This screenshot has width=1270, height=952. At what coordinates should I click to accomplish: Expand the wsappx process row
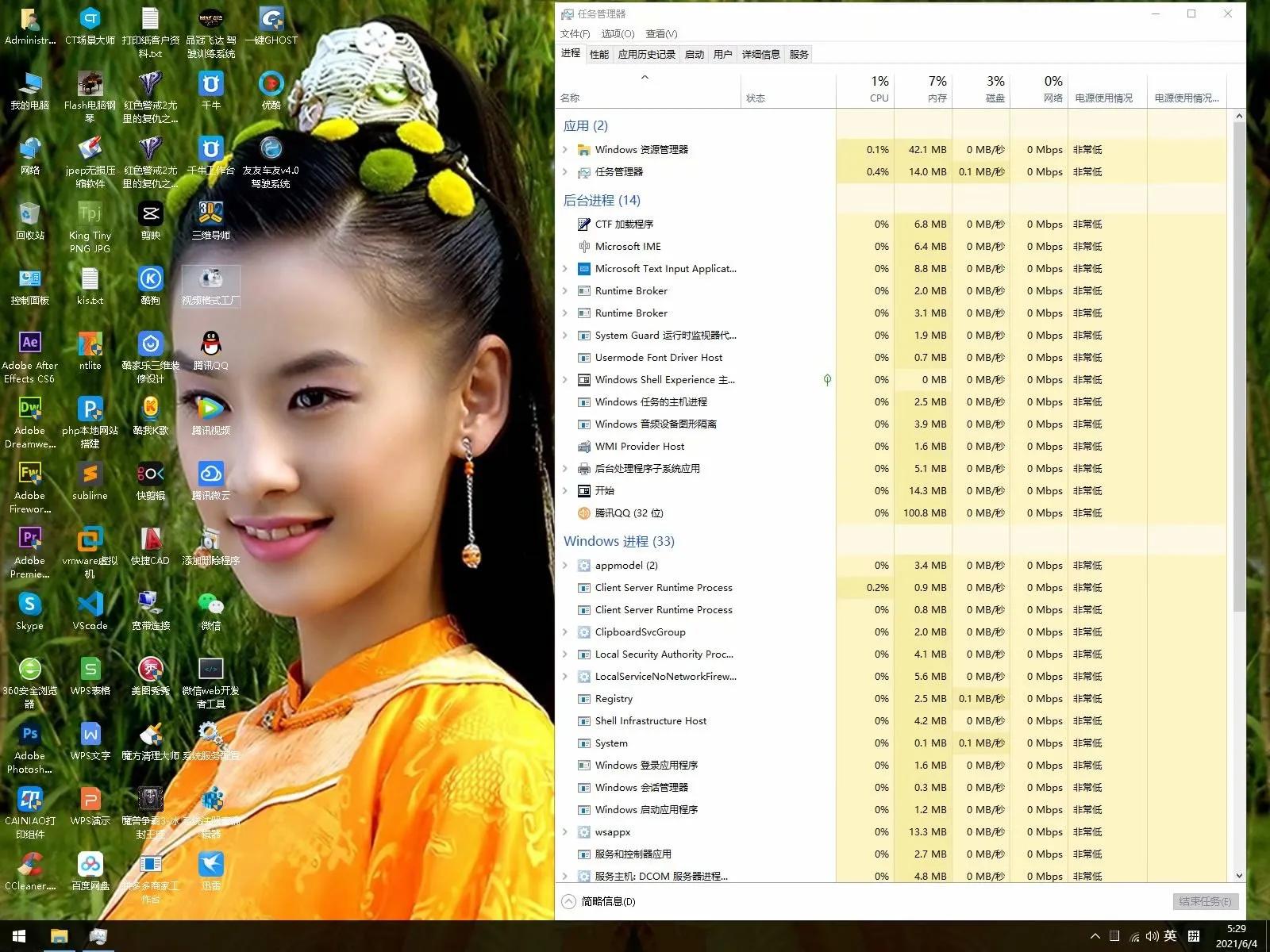(565, 831)
